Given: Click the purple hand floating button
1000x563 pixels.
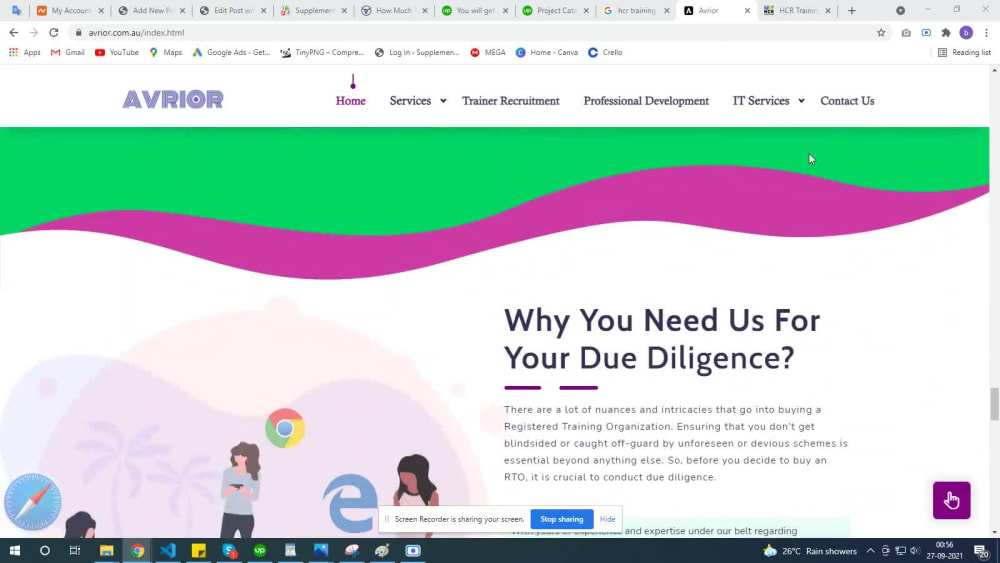Looking at the screenshot, I should pos(951,501).
